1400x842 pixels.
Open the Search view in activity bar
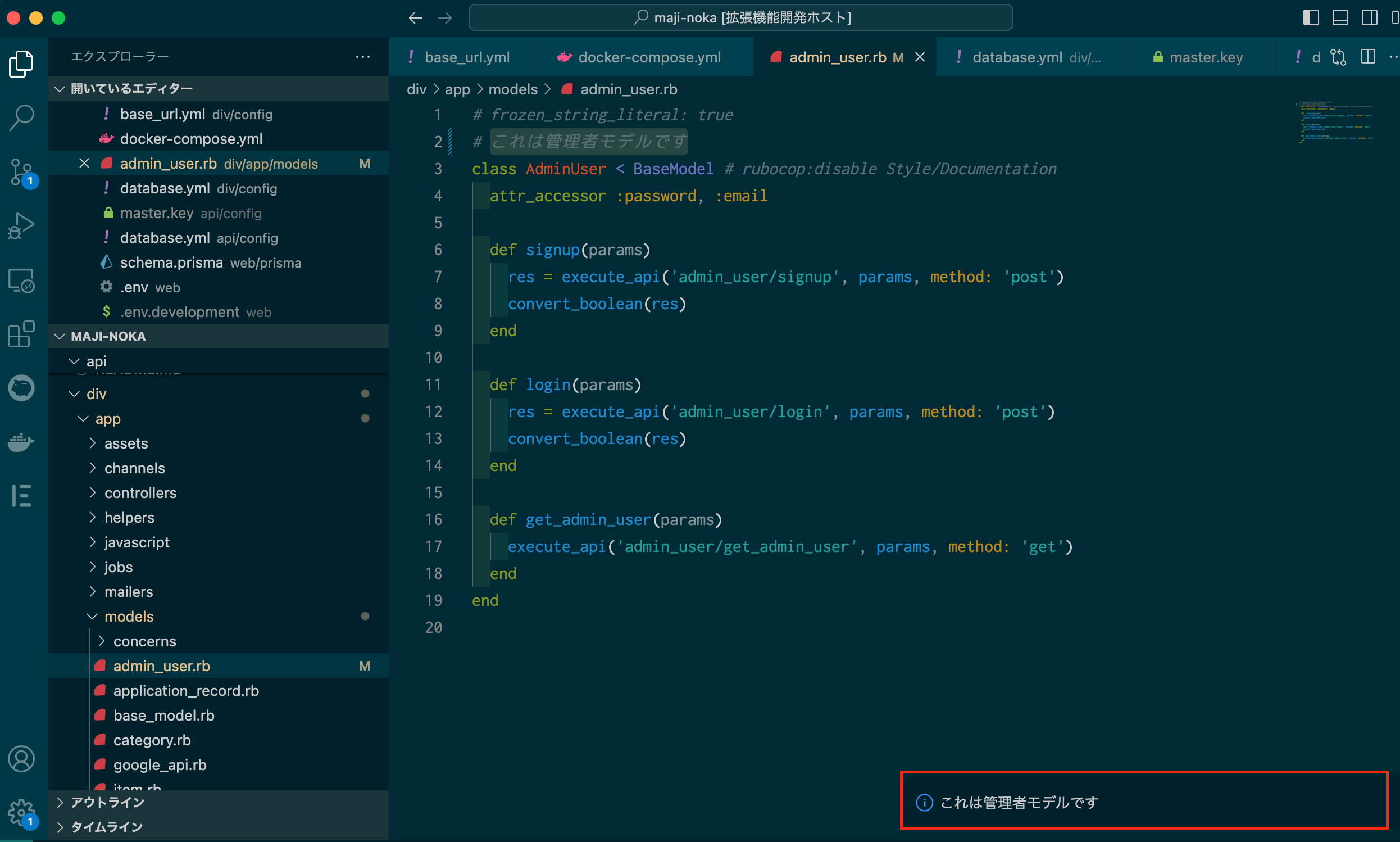coord(21,118)
